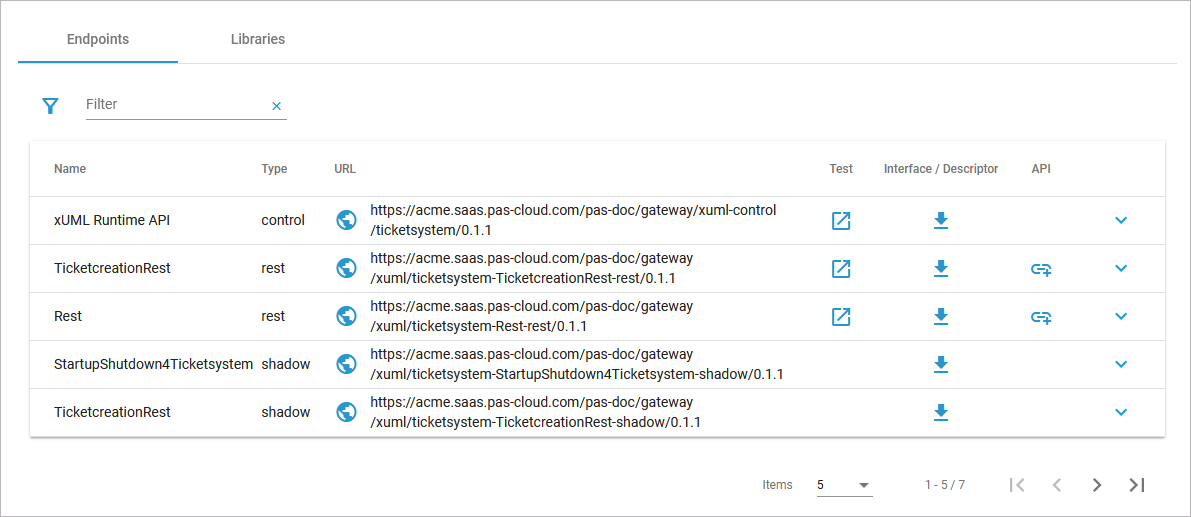Switch to the Libraries tab
The width and height of the screenshot is (1191, 517).
pos(258,40)
